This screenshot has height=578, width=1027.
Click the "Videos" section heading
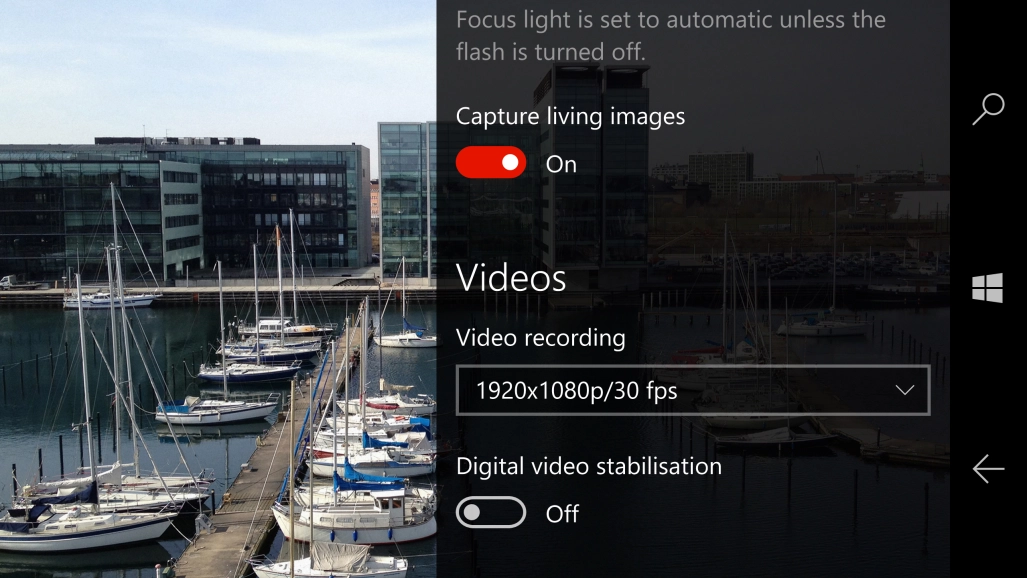[x=511, y=278]
